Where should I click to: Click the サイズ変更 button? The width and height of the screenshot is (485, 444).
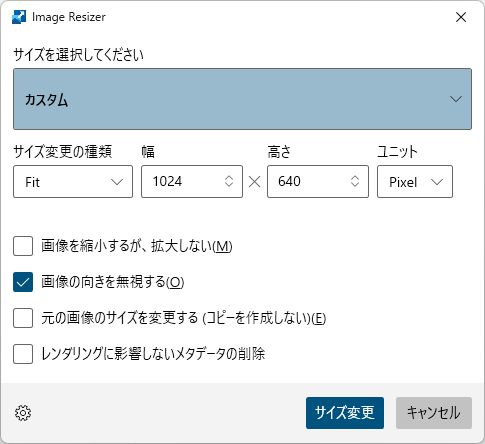tap(345, 413)
